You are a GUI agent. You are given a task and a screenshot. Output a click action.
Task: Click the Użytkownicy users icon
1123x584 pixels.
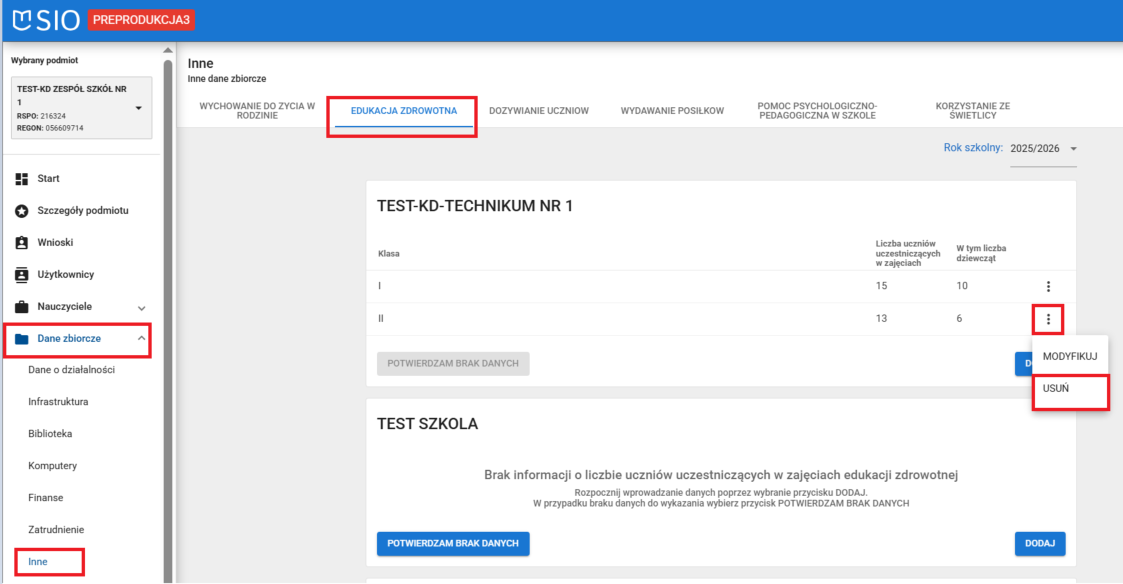click(x=21, y=275)
